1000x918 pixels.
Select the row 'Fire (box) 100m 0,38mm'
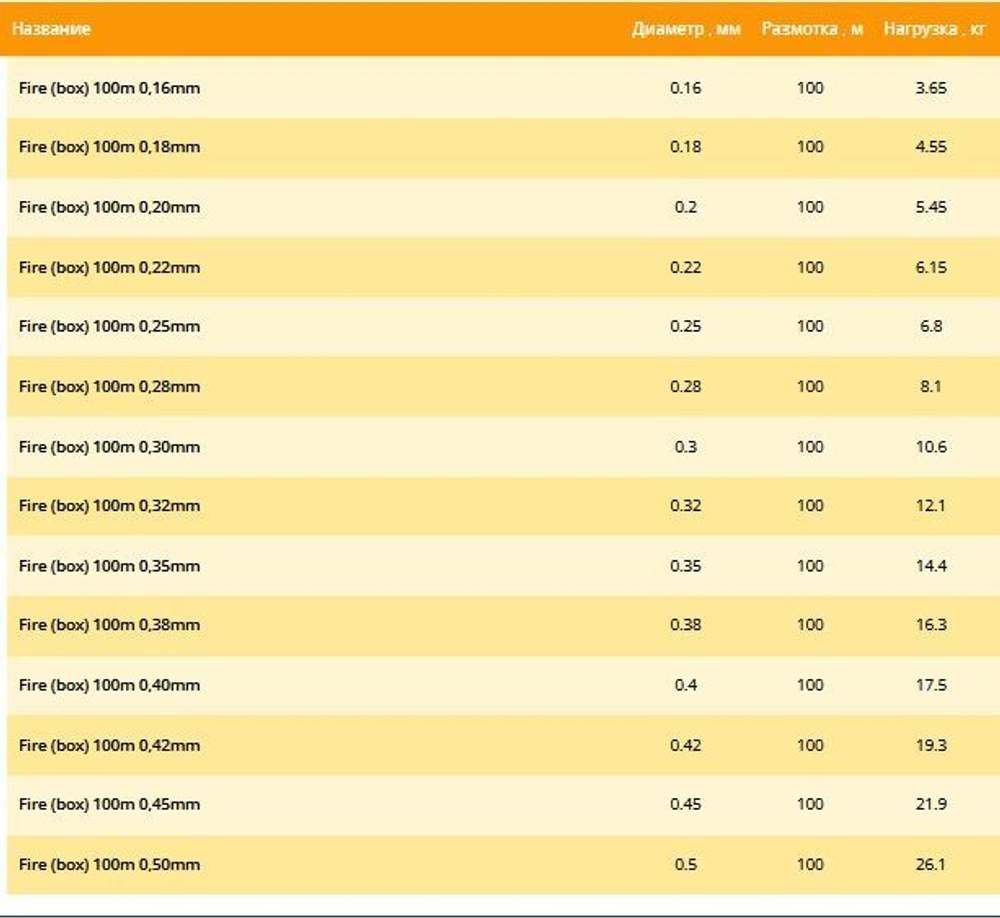(503, 625)
